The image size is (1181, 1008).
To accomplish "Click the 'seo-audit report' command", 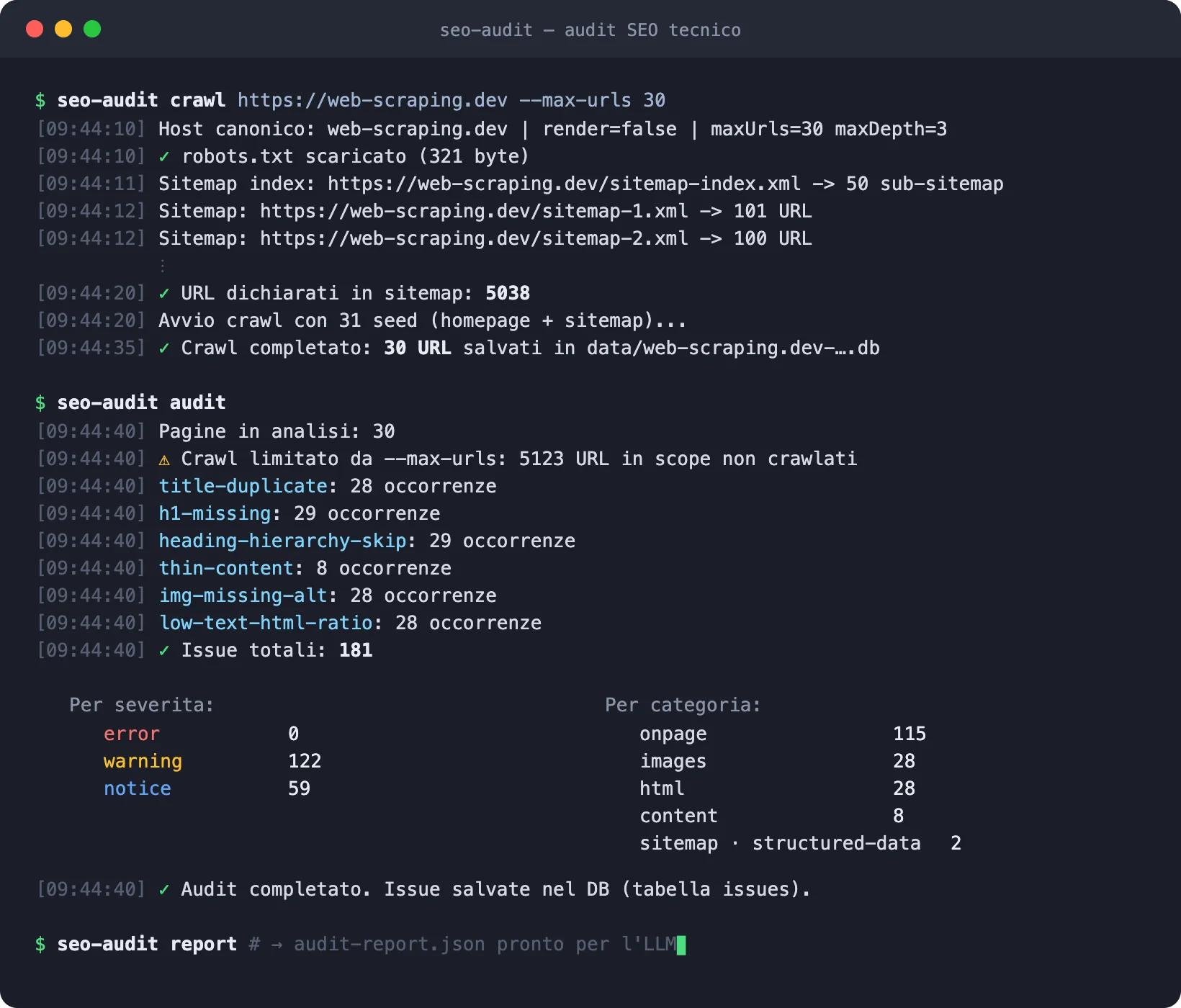I will coord(147,944).
